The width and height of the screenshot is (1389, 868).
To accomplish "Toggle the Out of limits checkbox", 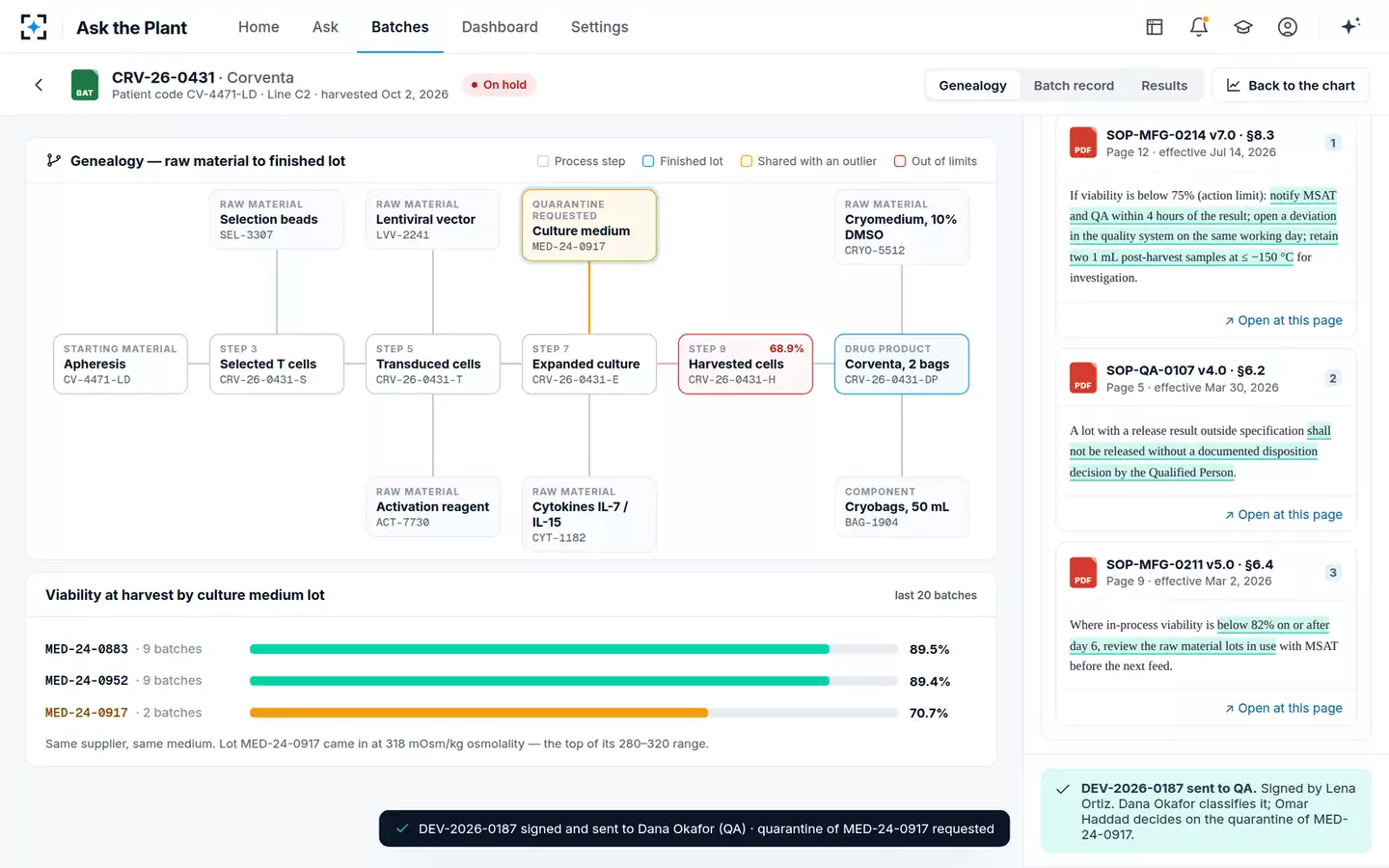I will point(900,161).
